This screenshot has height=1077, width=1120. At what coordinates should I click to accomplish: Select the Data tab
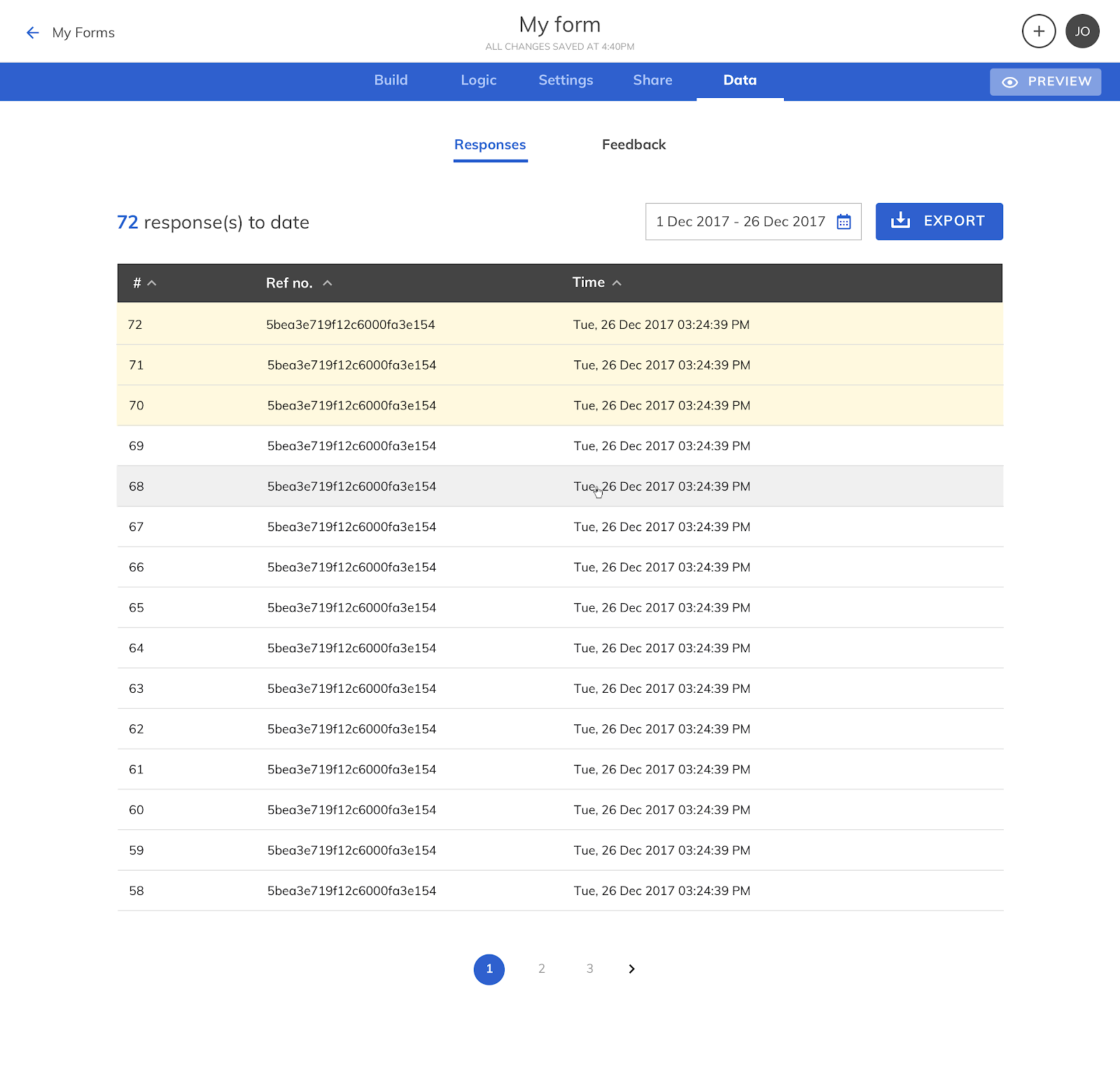(x=740, y=80)
